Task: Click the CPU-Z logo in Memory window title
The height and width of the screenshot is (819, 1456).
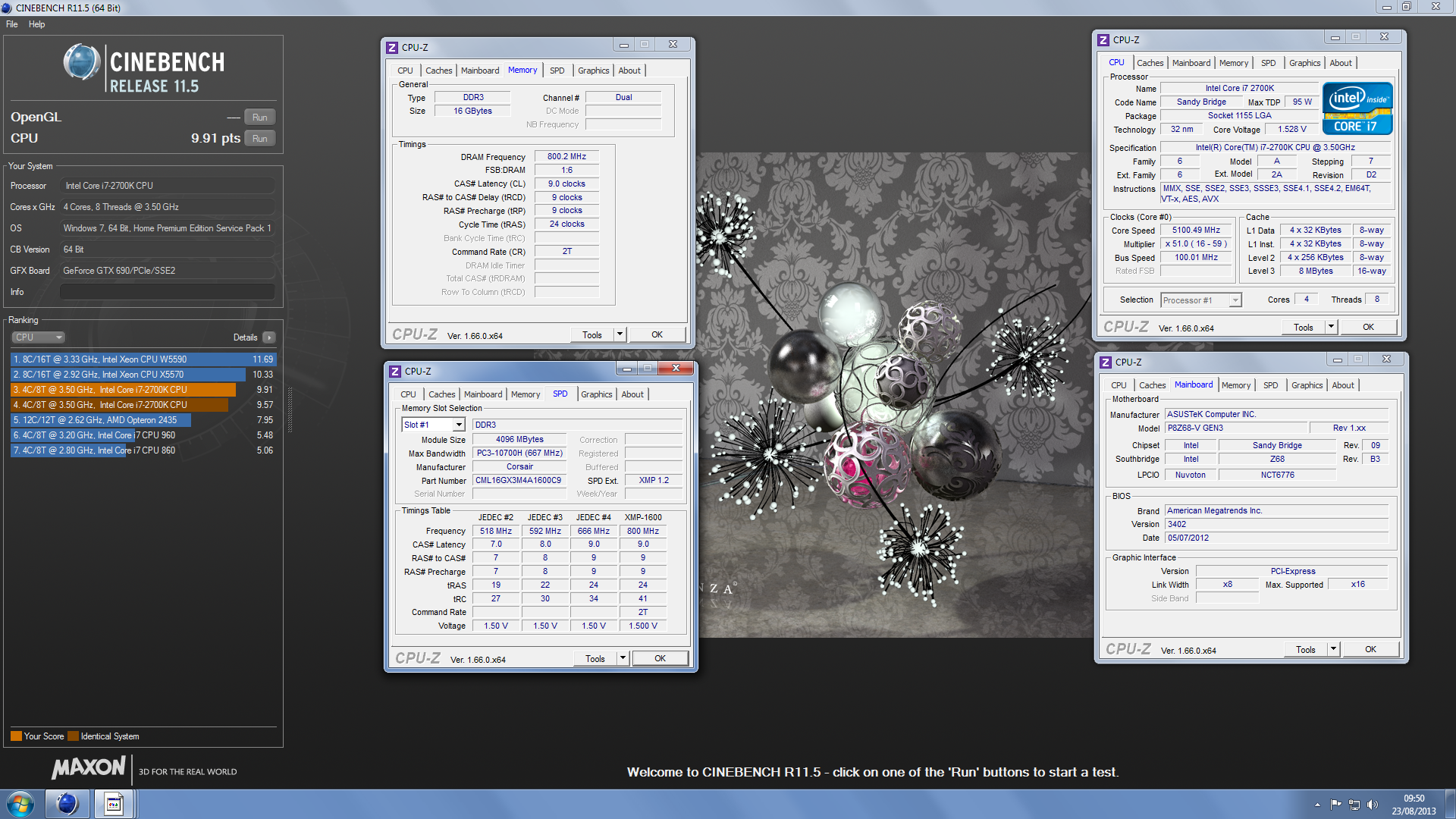Action: 392,47
